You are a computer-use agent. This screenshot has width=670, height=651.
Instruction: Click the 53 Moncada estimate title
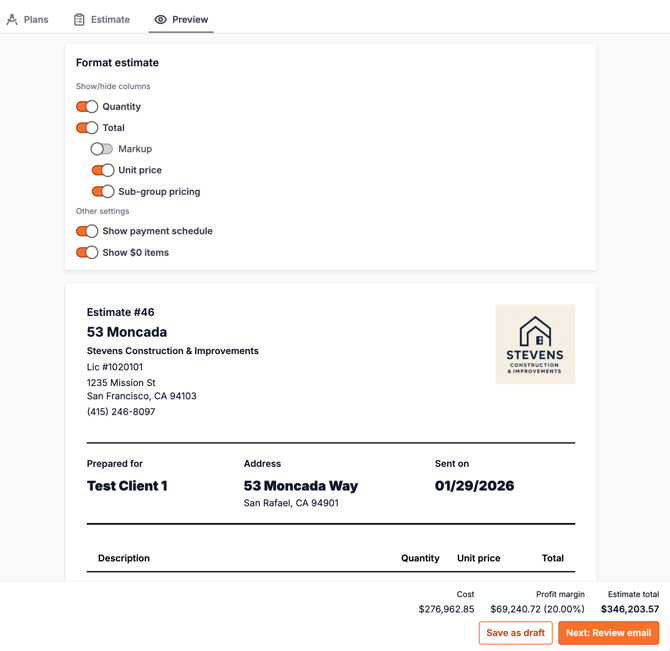click(127, 332)
